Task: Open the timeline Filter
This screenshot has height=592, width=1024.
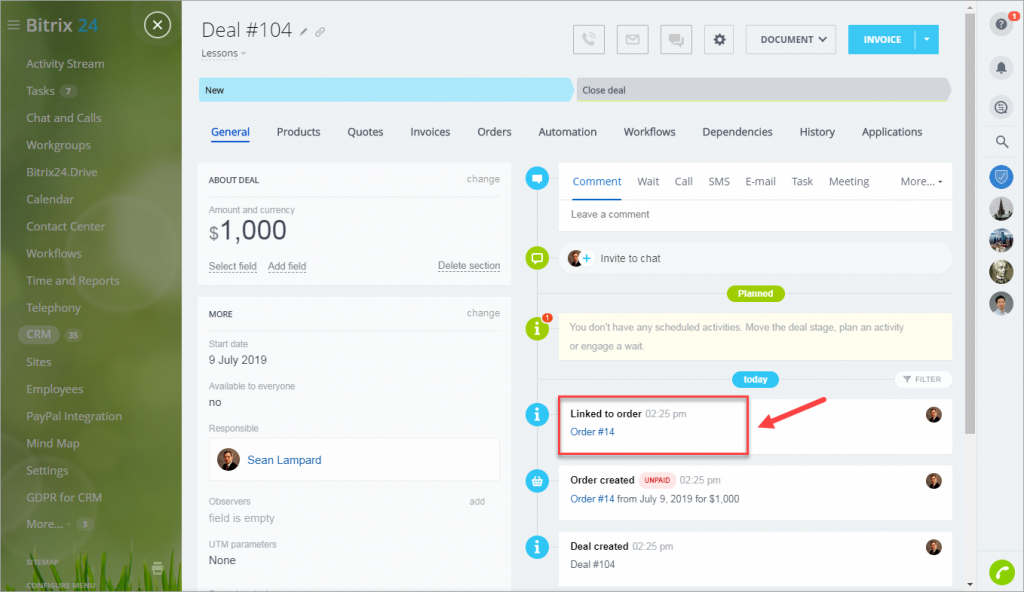Action: (x=922, y=379)
